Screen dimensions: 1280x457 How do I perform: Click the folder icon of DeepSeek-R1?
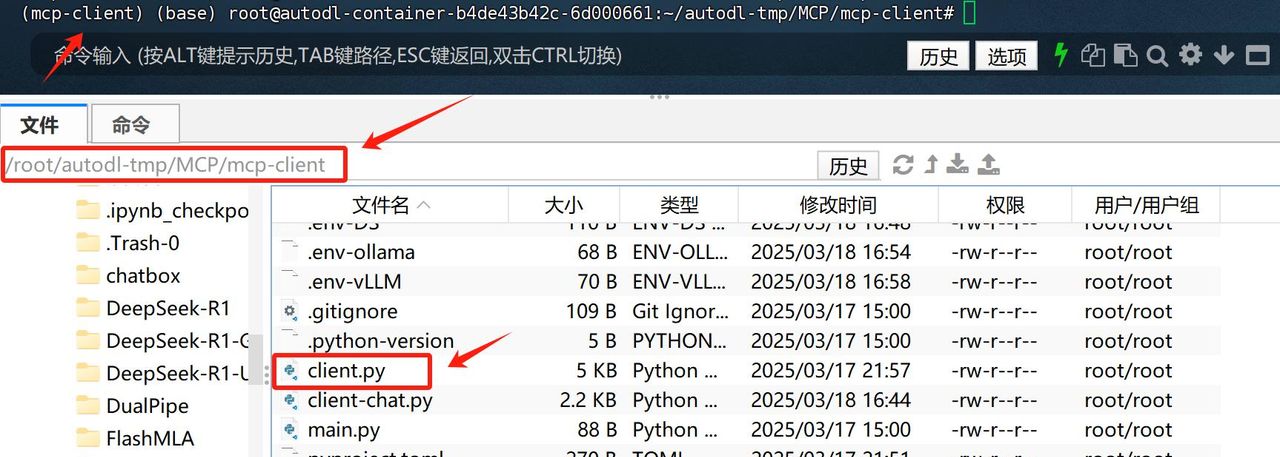(88, 308)
